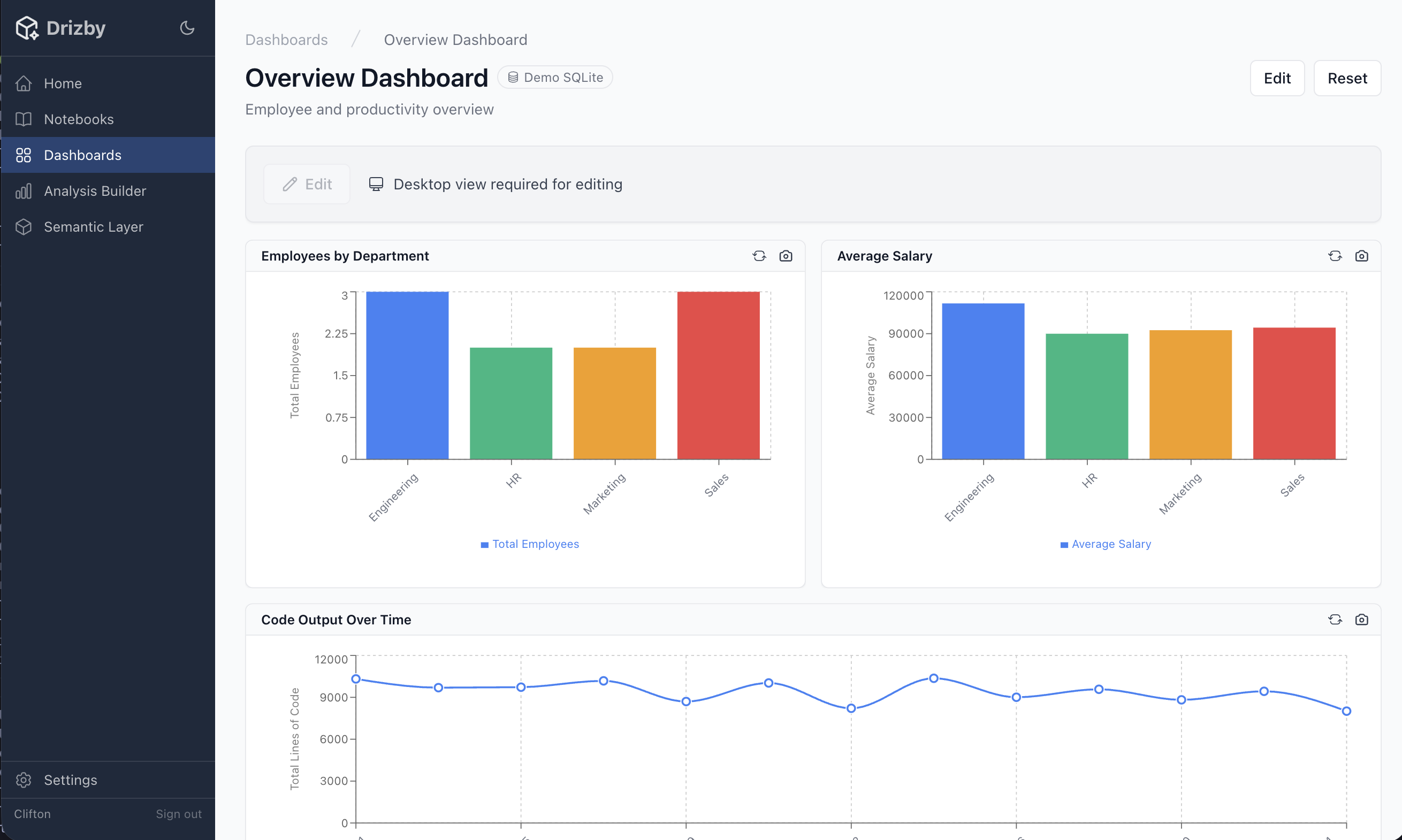Go to Home in the sidebar
The image size is (1402, 840).
pos(63,83)
